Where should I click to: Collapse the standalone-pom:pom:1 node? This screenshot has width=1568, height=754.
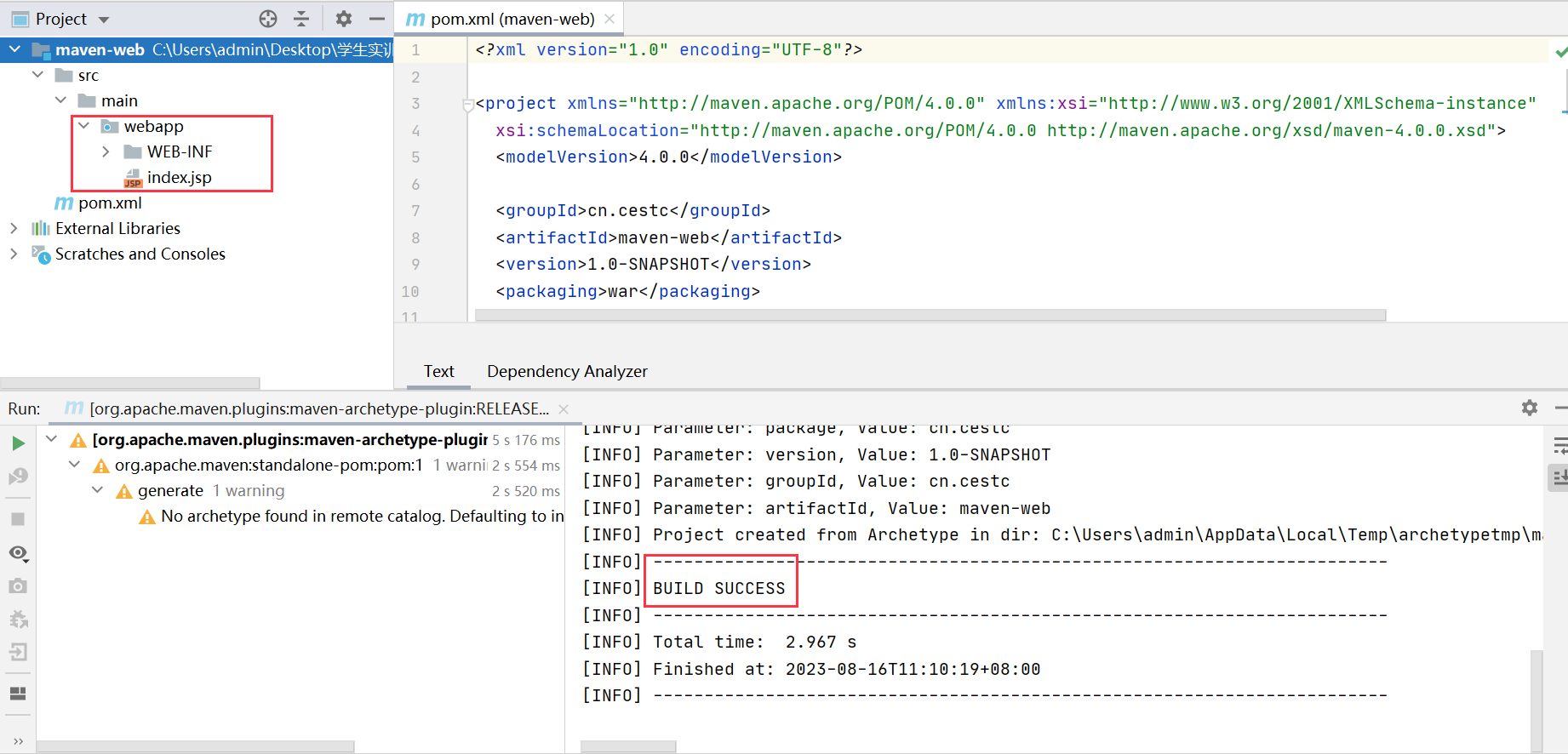point(74,465)
